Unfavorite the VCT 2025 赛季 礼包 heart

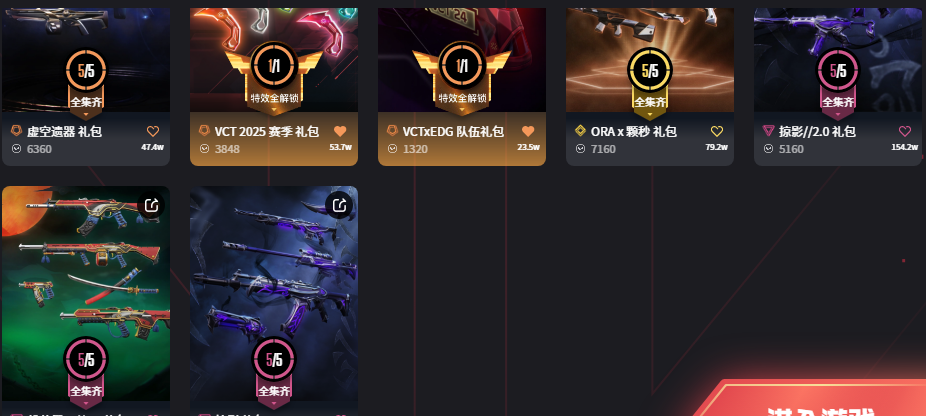tap(340, 131)
